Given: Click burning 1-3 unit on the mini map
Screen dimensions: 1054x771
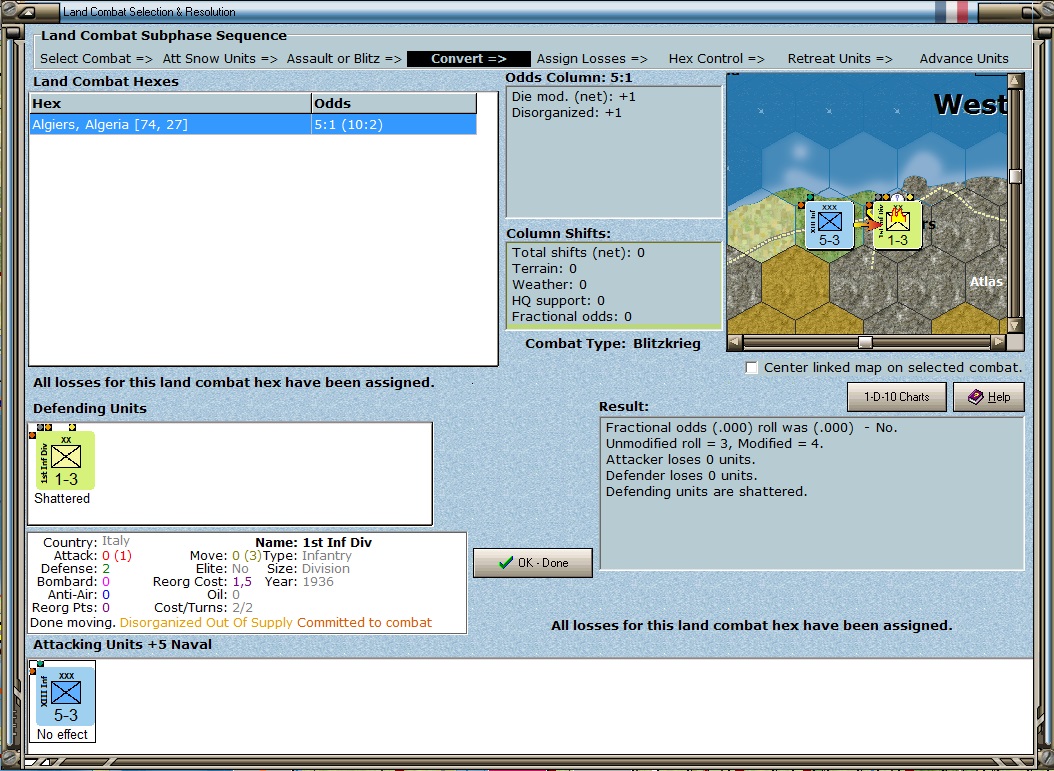Looking at the screenshot, I should (897, 225).
